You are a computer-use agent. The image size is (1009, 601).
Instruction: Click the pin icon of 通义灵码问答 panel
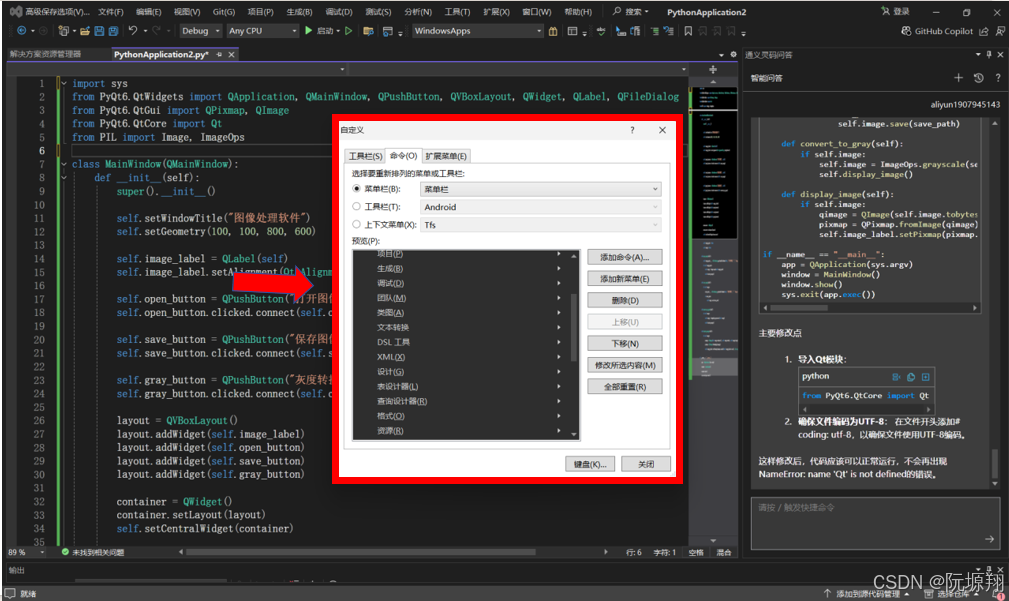[989, 55]
